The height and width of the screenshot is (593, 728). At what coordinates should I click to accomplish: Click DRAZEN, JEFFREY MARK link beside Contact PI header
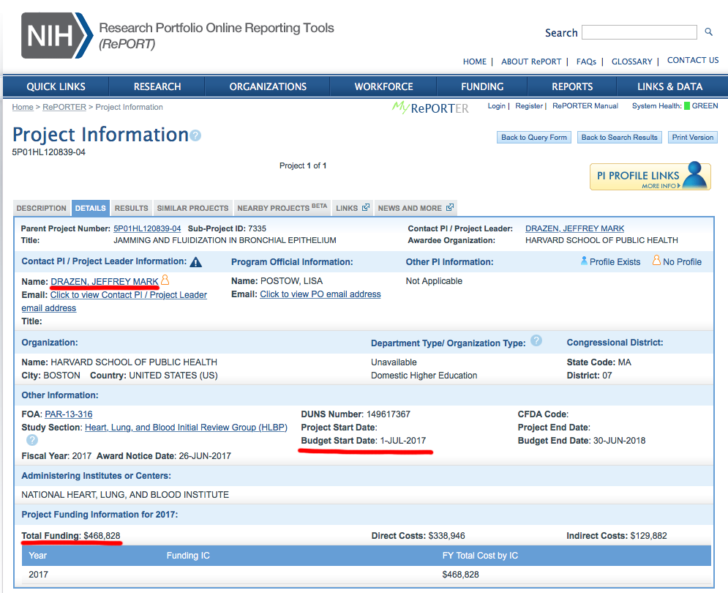click(x=574, y=228)
